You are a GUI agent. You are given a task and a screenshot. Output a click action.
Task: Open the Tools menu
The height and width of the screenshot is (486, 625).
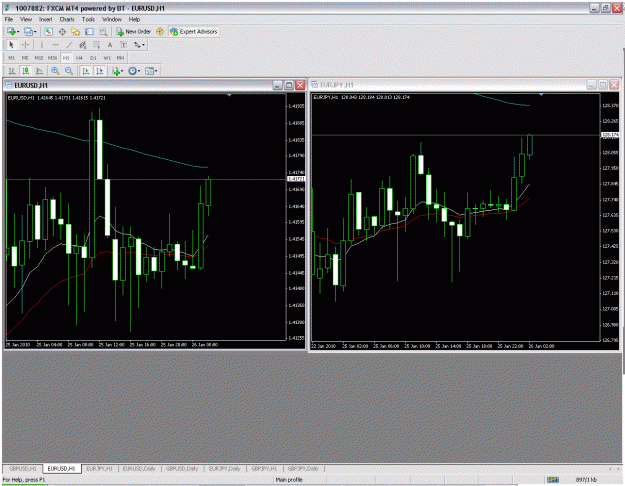(88, 19)
